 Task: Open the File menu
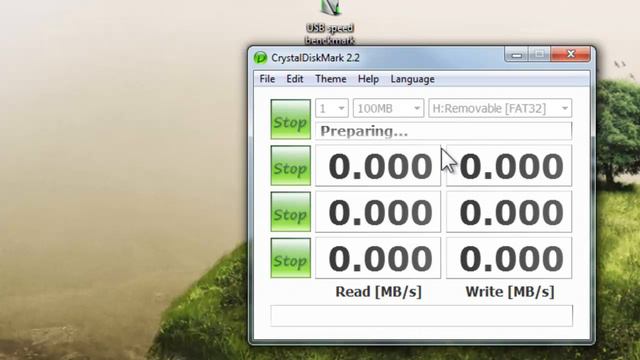tap(267, 79)
